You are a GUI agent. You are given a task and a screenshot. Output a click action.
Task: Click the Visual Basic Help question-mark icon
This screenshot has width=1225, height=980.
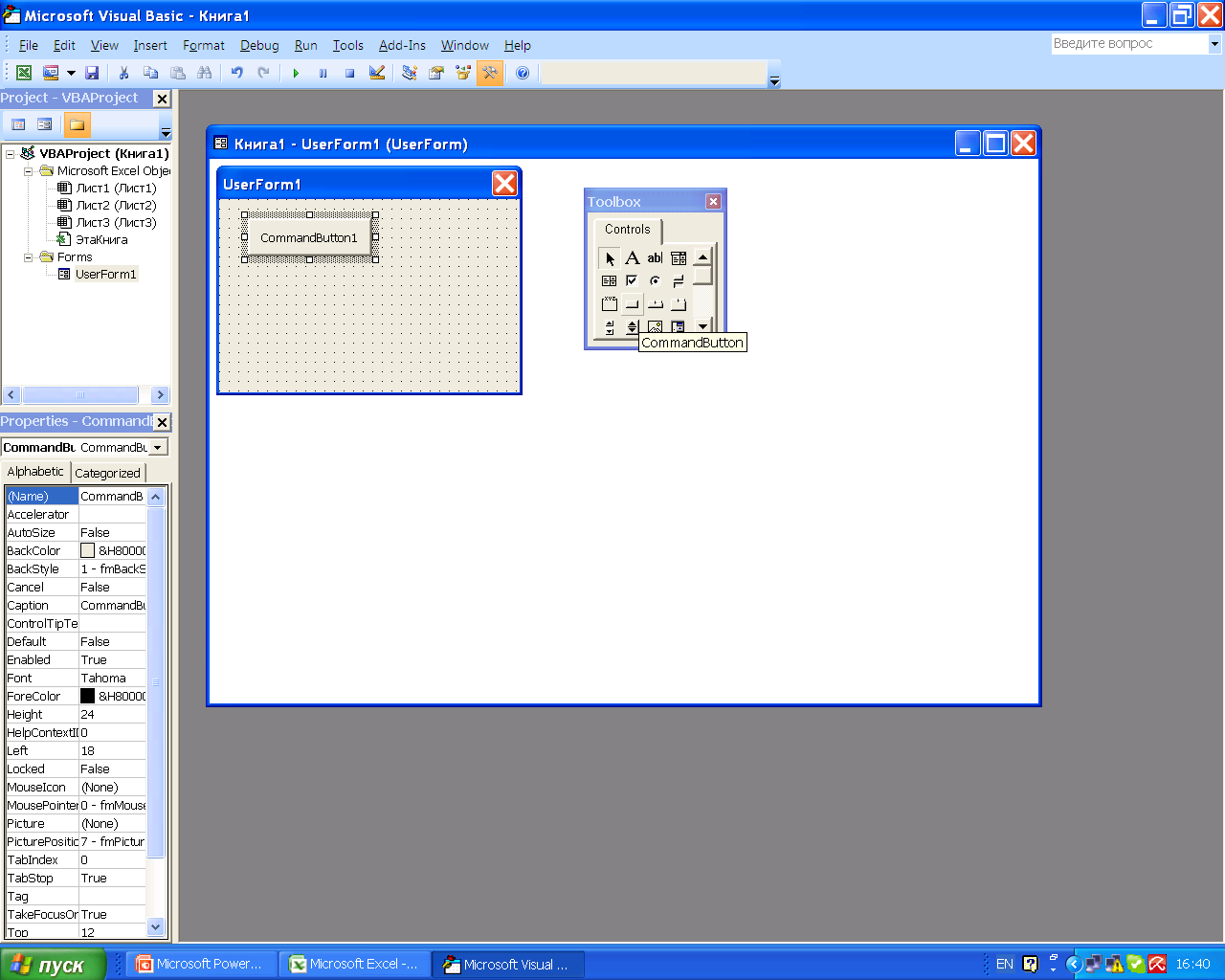[523, 73]
